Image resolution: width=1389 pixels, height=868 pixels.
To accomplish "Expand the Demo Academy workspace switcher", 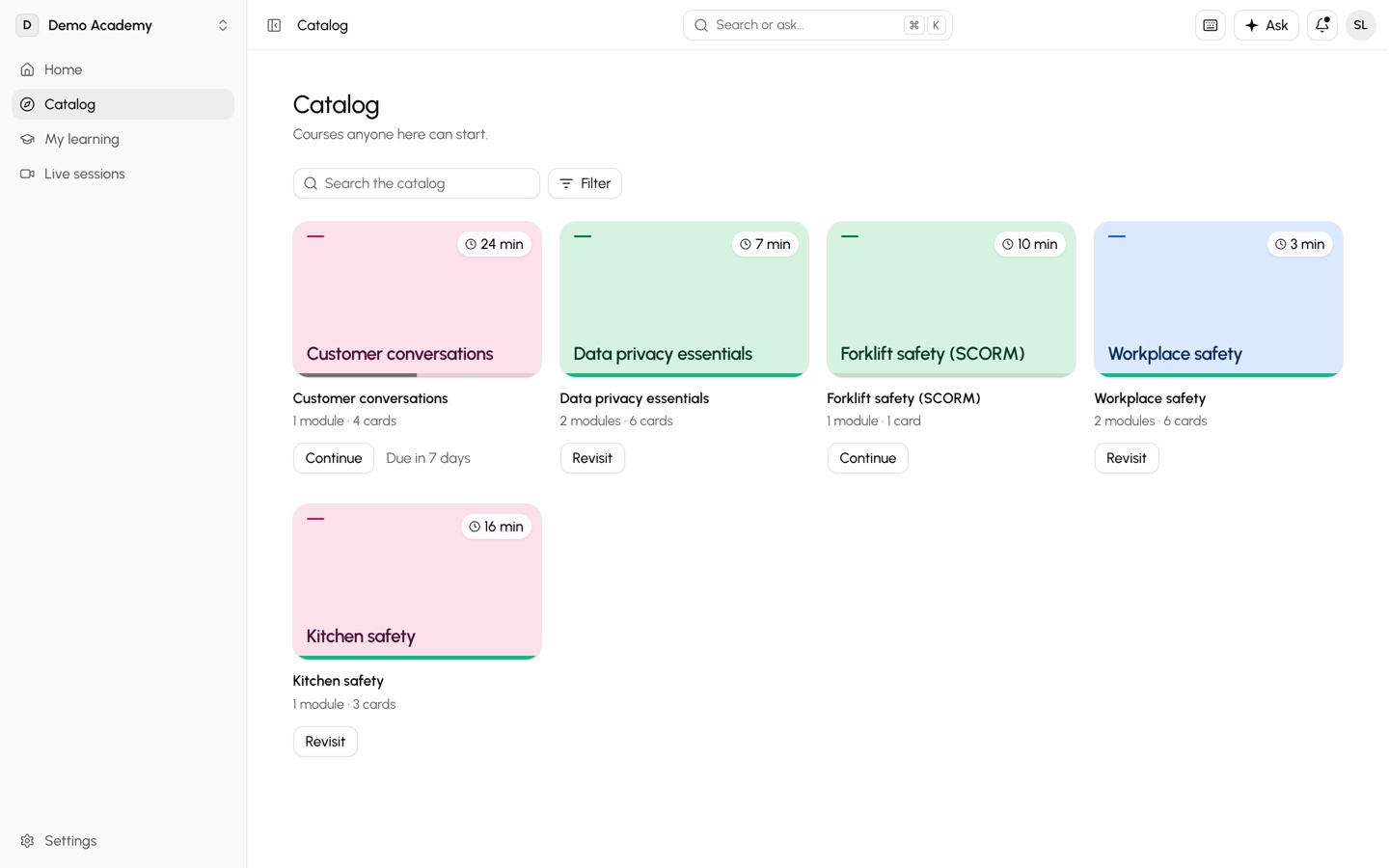I will (x=123, y=25).
